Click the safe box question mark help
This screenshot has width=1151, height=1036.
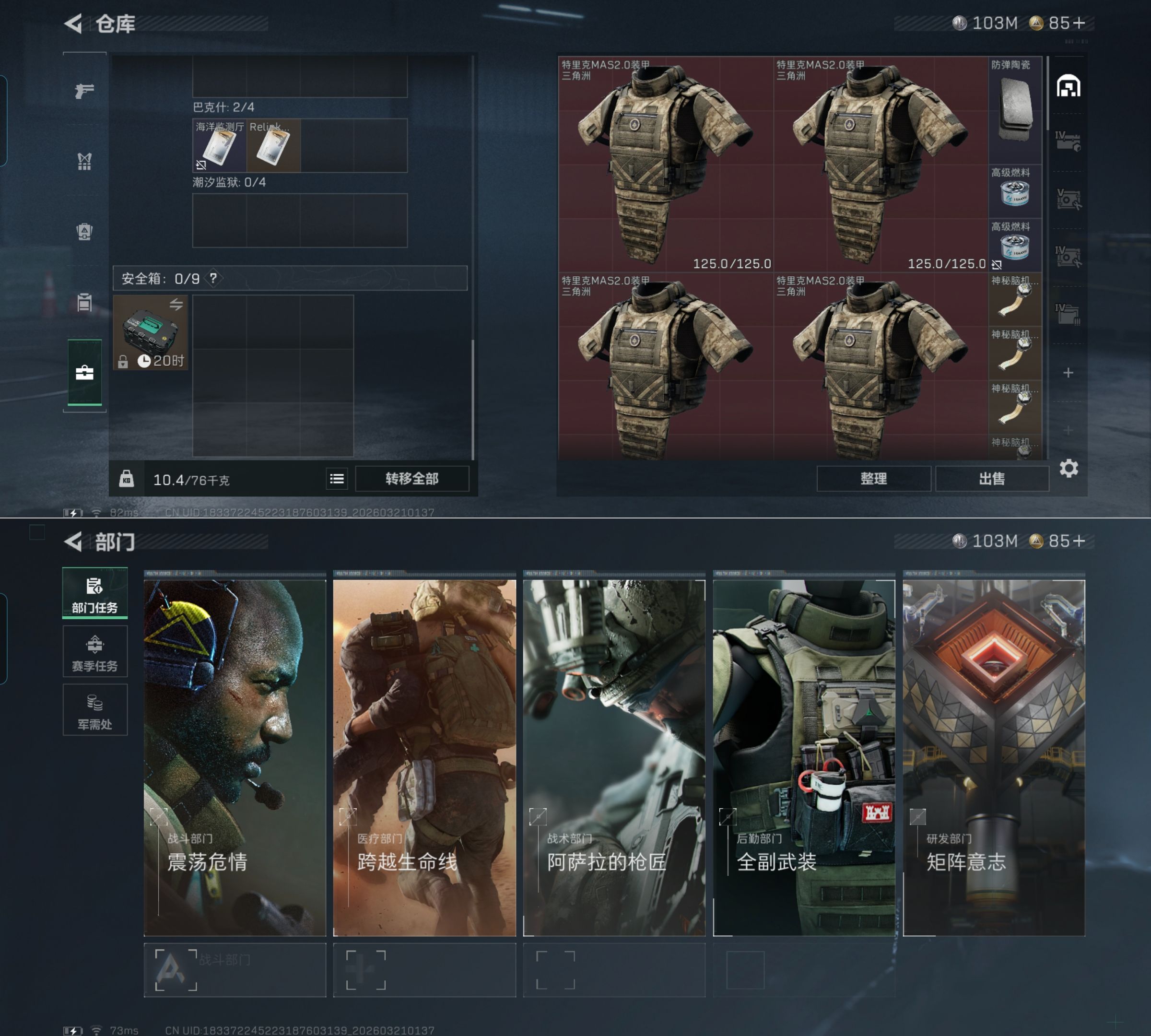213,278
